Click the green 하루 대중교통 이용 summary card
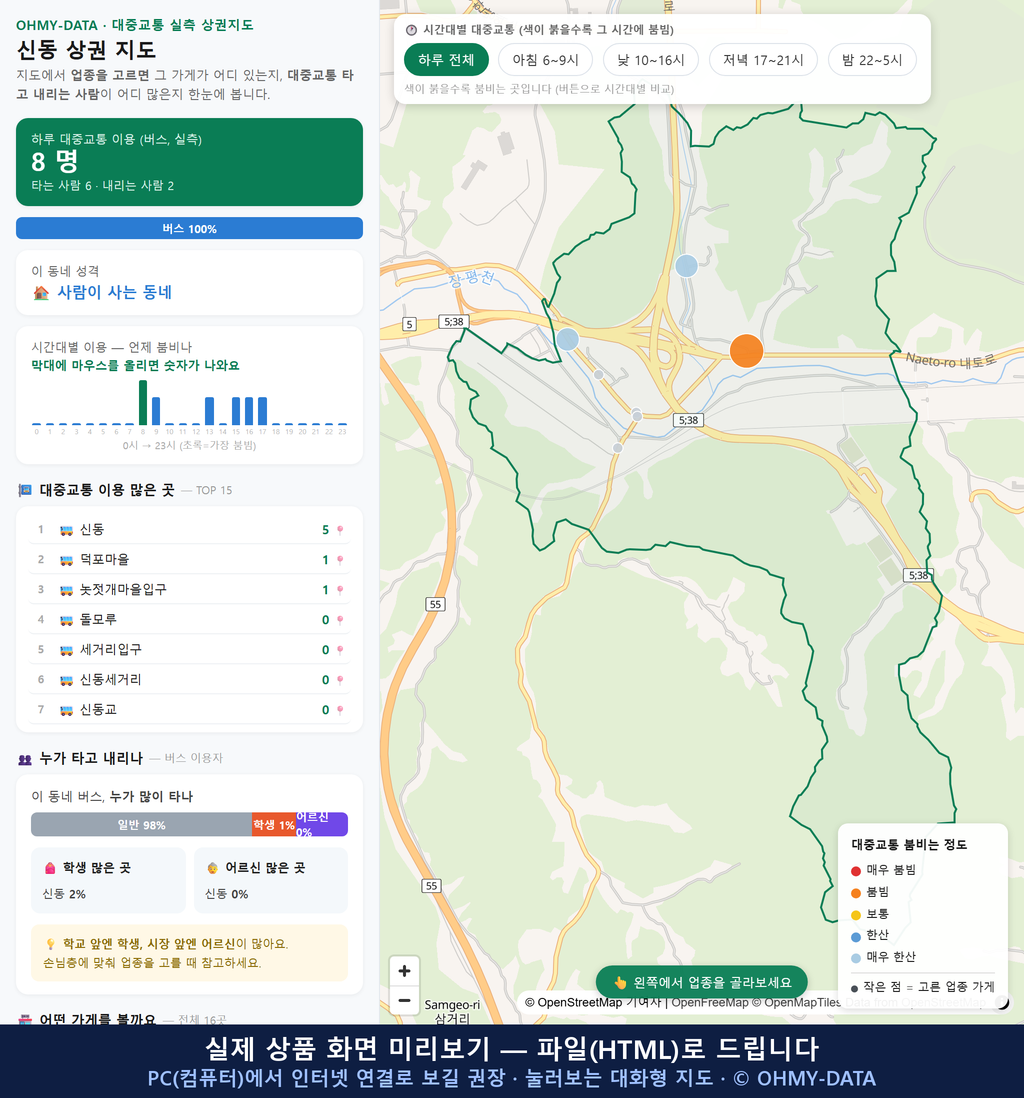Image resolution: width=1024 pixels, height=1098 pixels. pos(189,162)
